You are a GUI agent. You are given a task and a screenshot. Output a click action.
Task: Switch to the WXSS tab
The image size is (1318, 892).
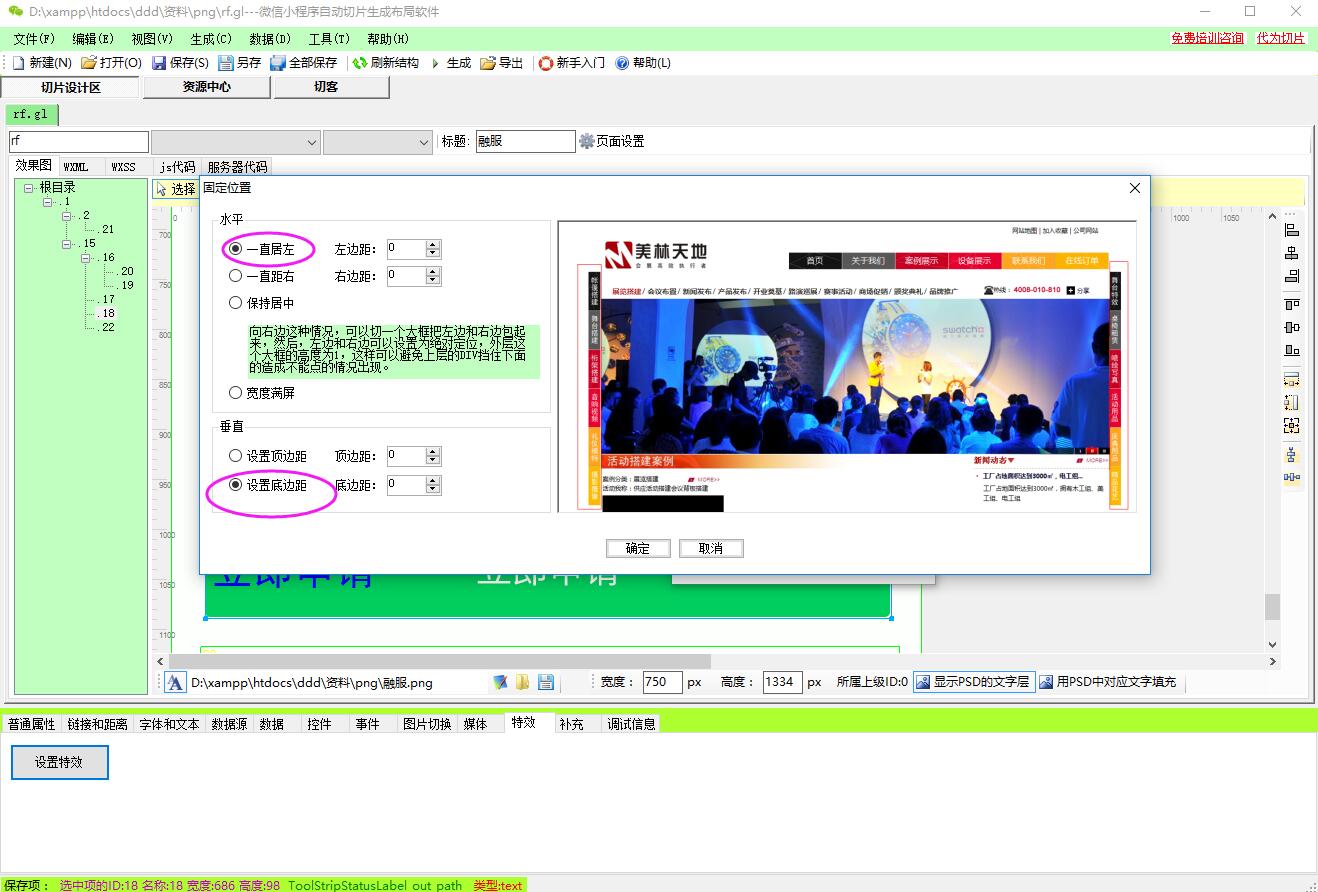point(123,167)
